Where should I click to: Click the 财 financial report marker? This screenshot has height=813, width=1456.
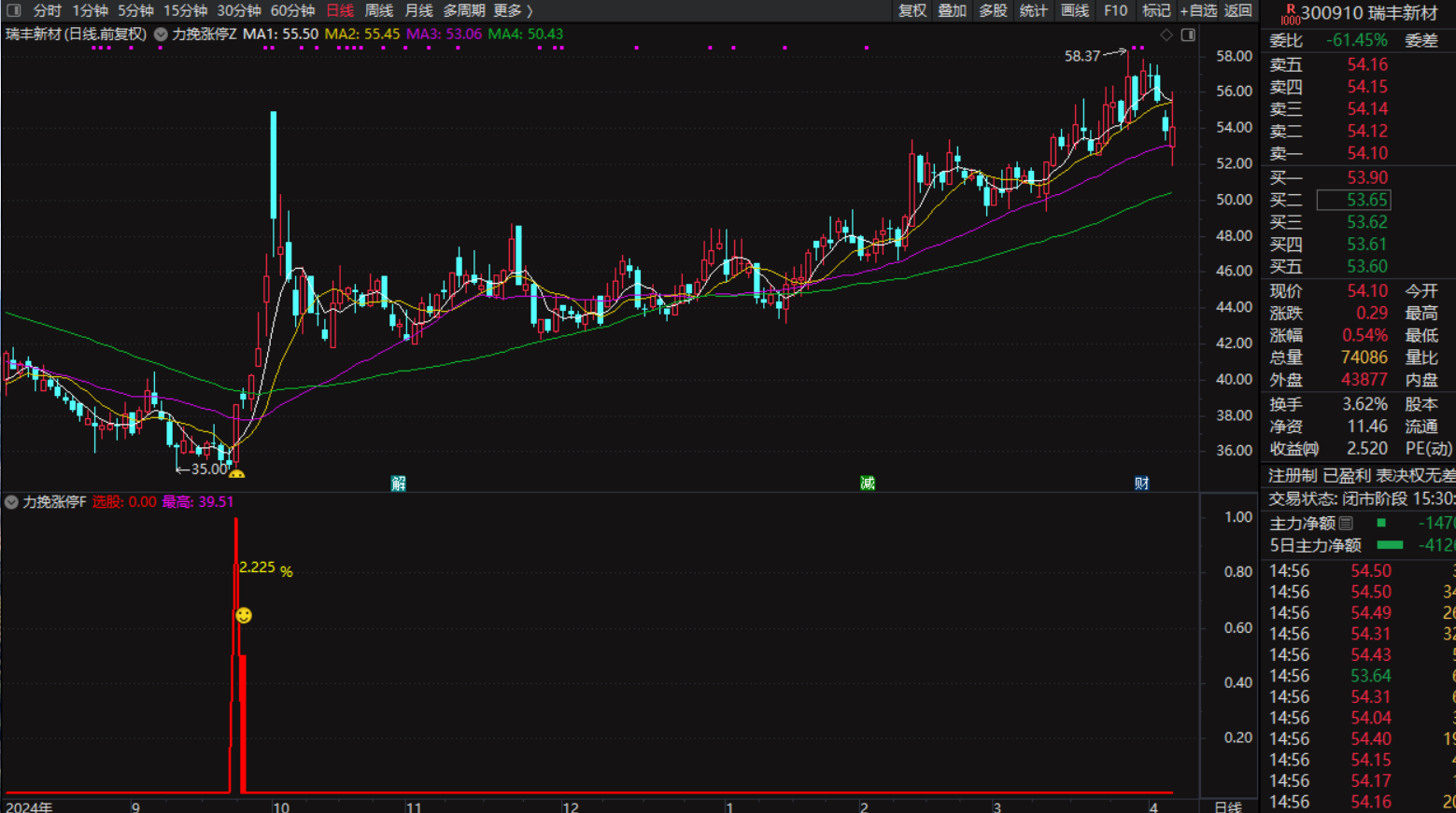pos(1141,483)
